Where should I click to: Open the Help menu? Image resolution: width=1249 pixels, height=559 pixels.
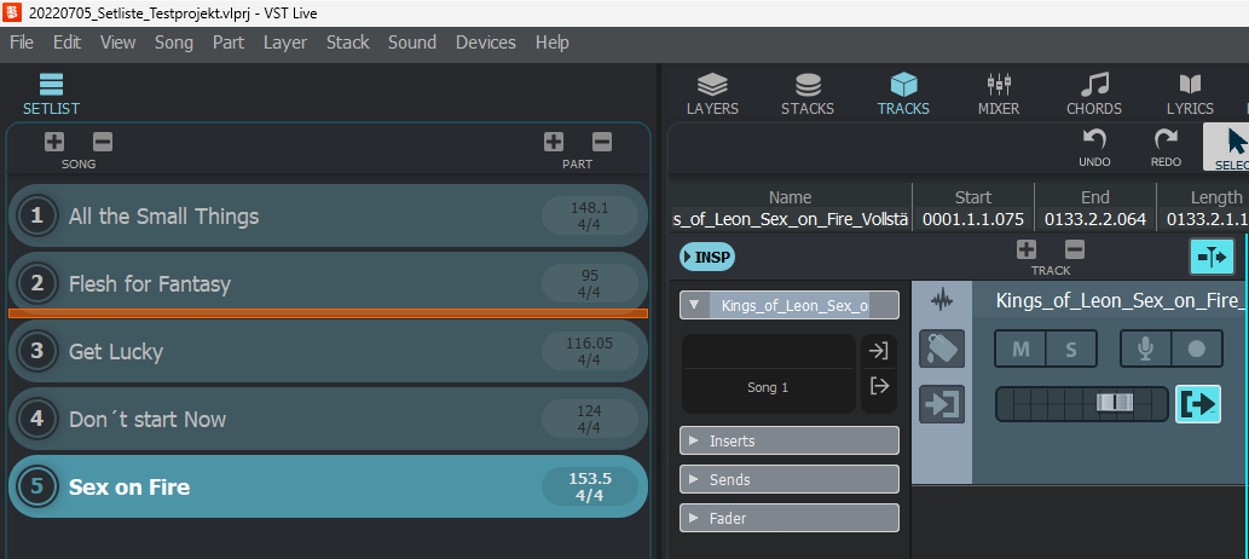(x=552, y=42)
